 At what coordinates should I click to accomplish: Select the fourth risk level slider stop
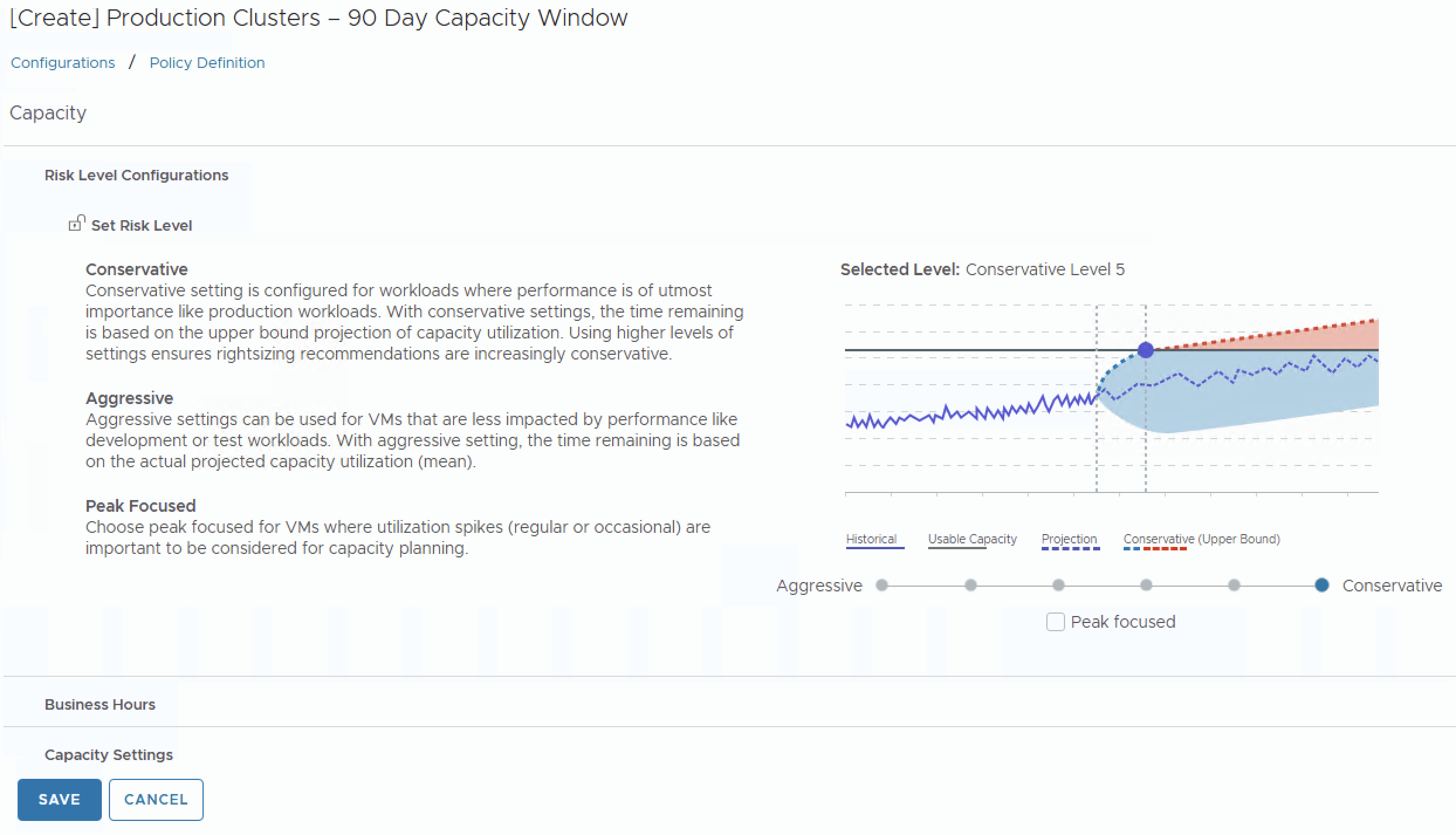tap(1146, 585)
